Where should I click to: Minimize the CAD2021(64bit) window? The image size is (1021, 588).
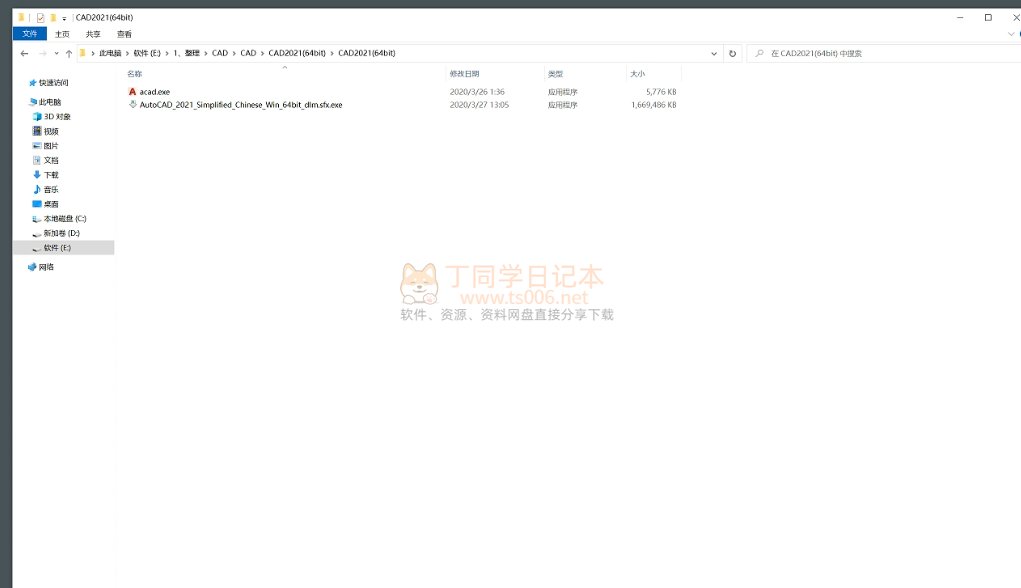[x=960, y=18]
